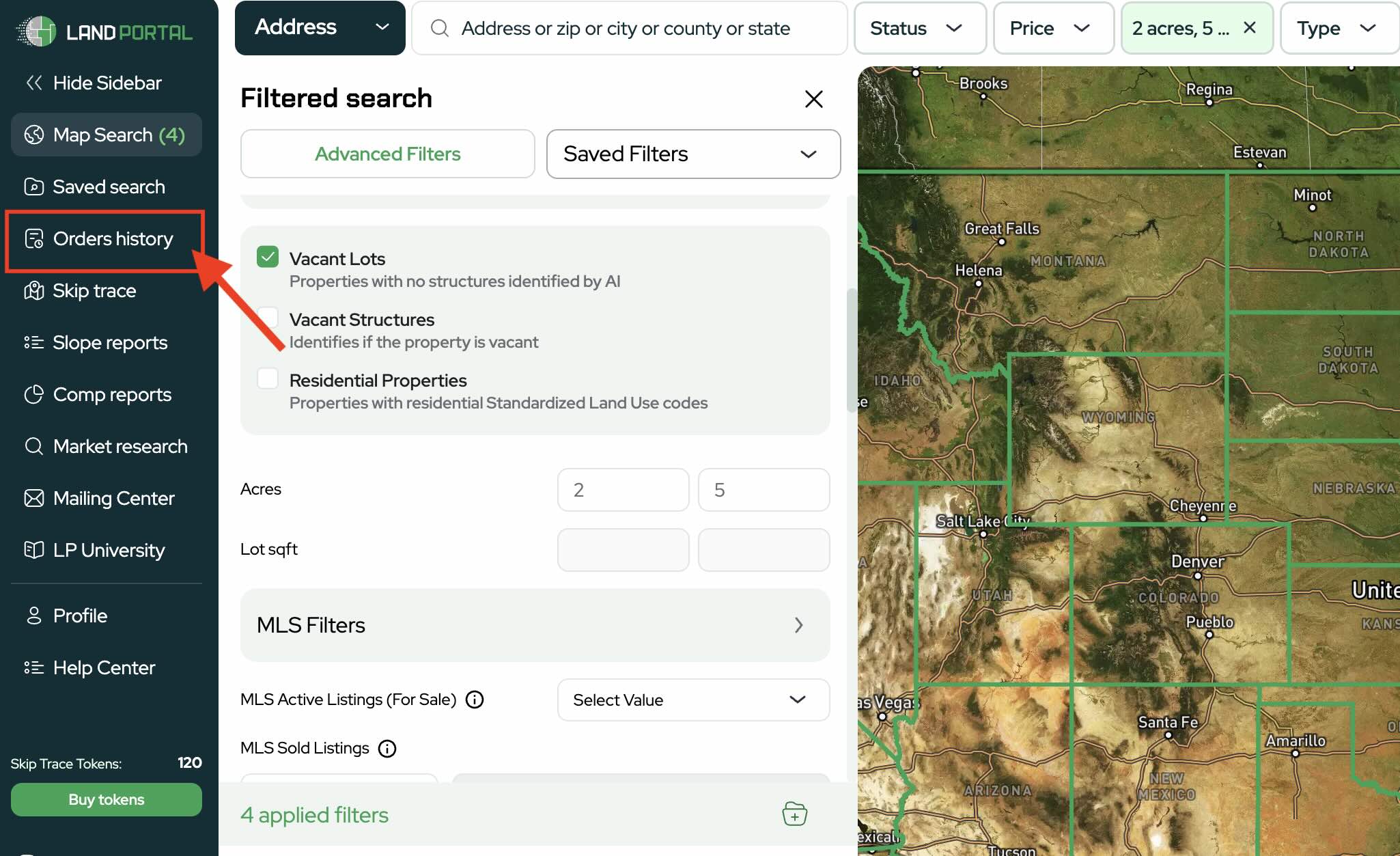Close the Filtered search panel
The image size is (1400, 856).
[813, 99]
